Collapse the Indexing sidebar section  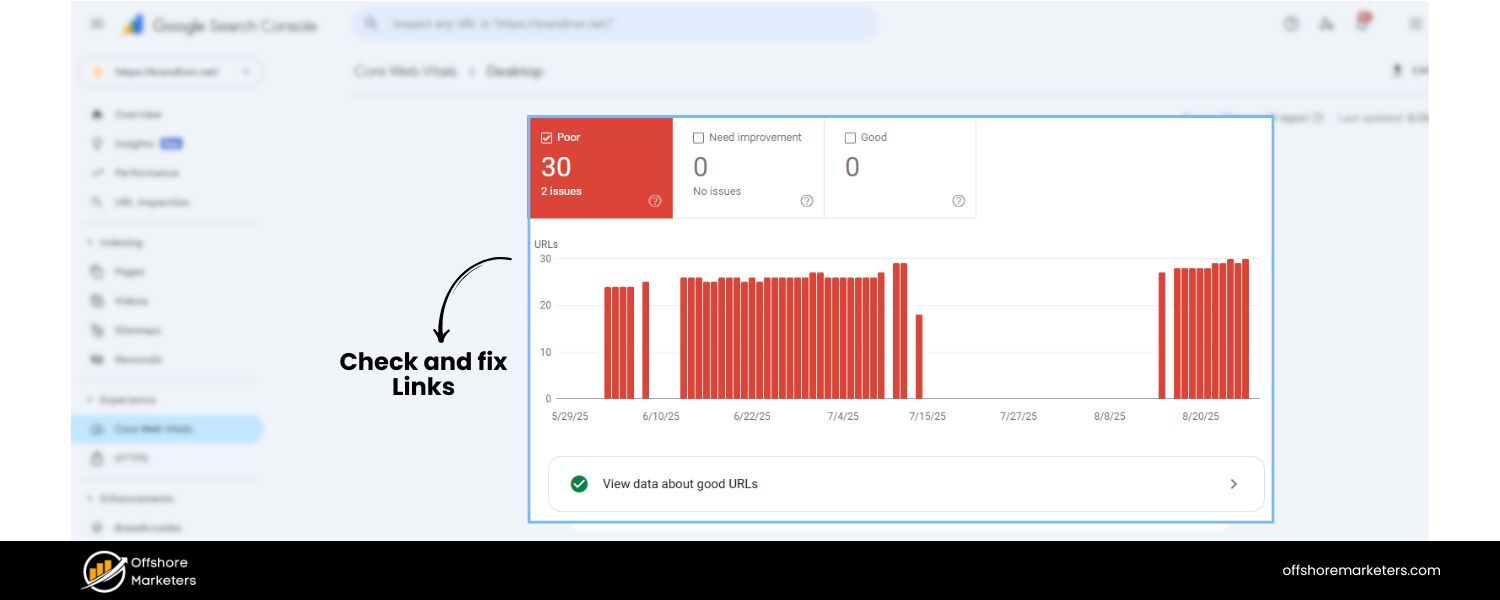[91, 243]
